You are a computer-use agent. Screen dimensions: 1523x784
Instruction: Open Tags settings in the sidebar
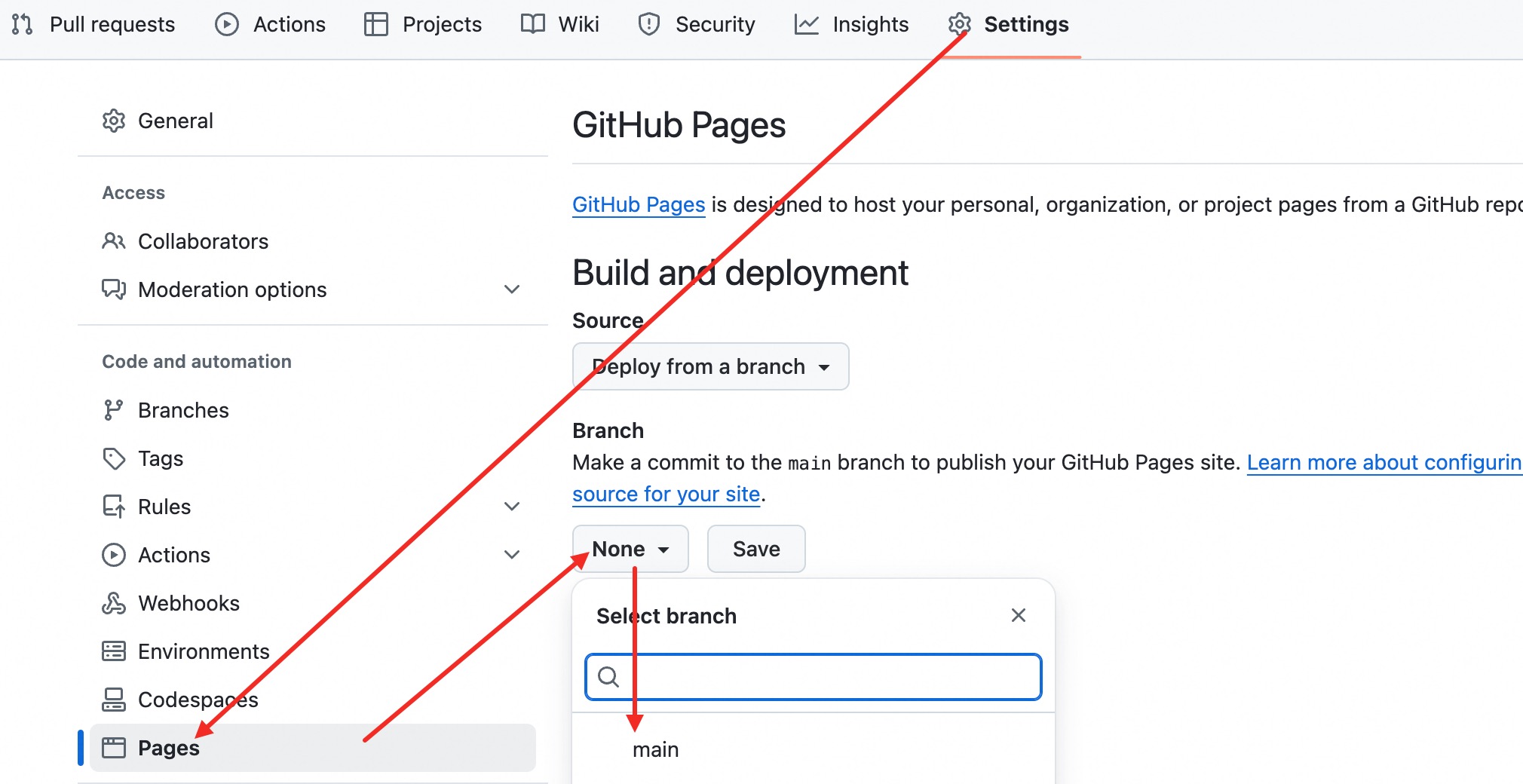(x=313, y=458)
